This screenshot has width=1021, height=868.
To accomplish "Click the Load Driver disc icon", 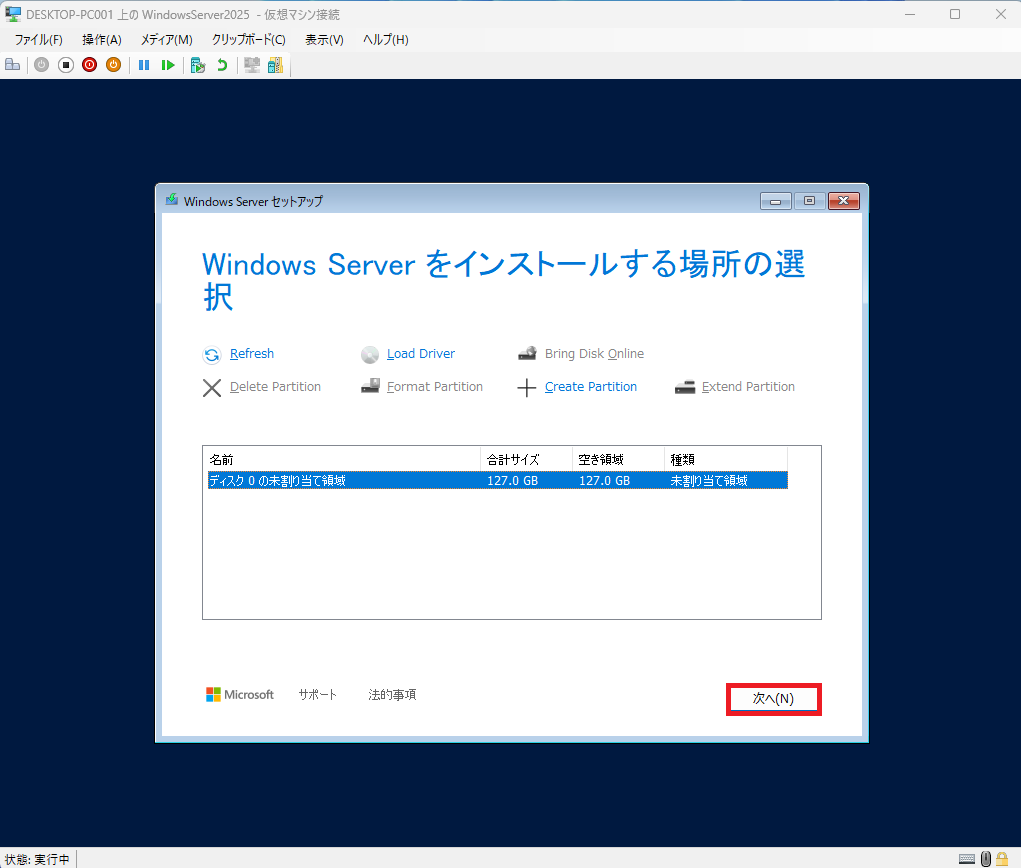I will [x=370, y=354].
